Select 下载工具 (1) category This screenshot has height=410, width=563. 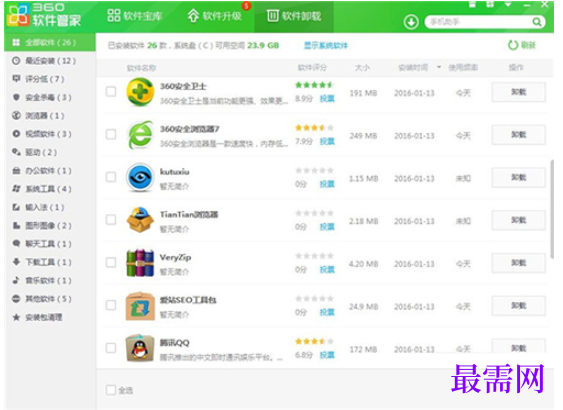[42, 262]
